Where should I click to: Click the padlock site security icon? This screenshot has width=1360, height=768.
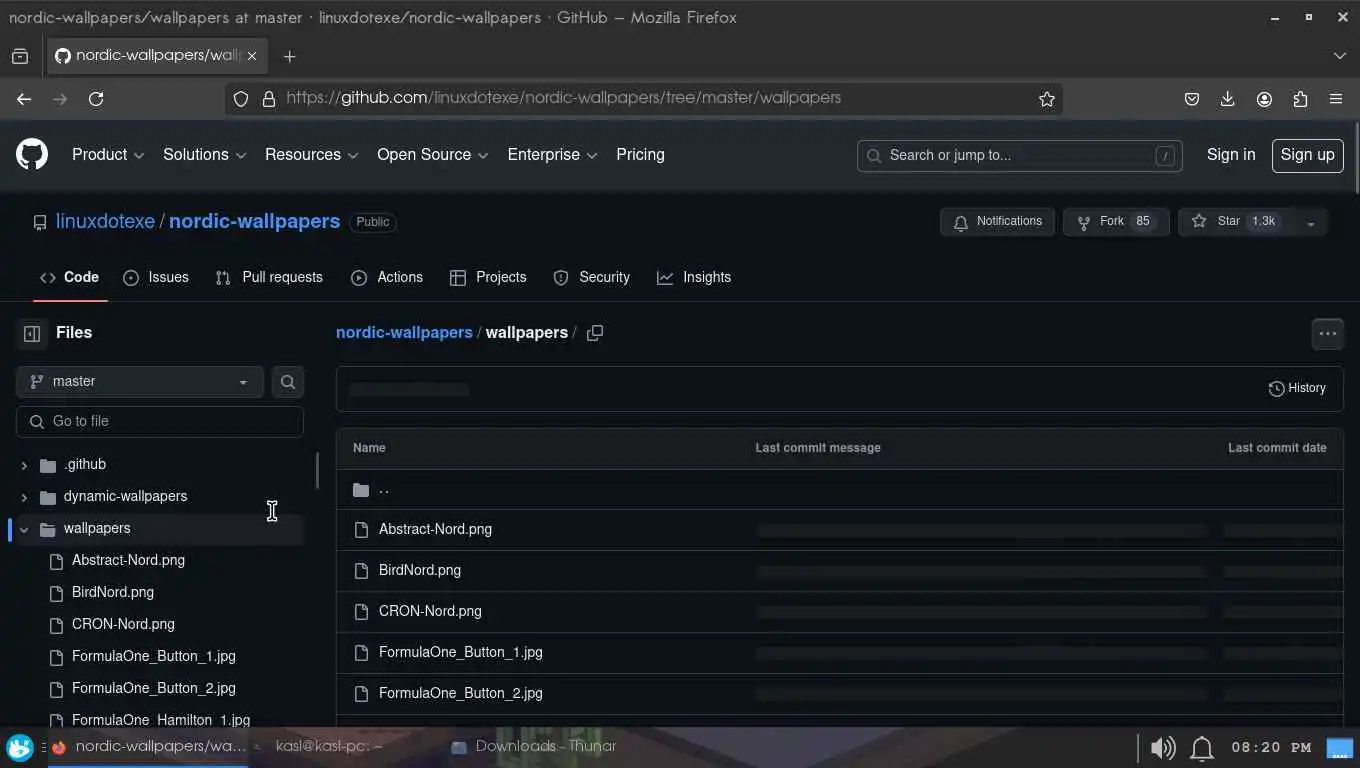[x=268, y=99]
